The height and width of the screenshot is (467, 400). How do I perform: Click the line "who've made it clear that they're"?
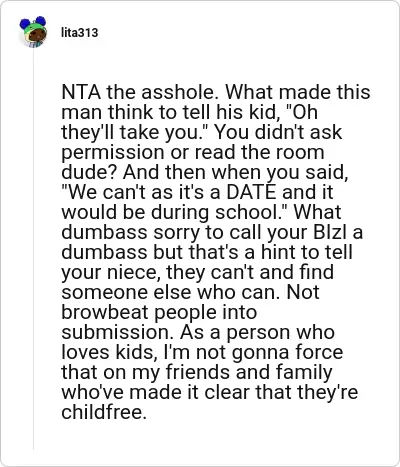[x=210, y=392]
